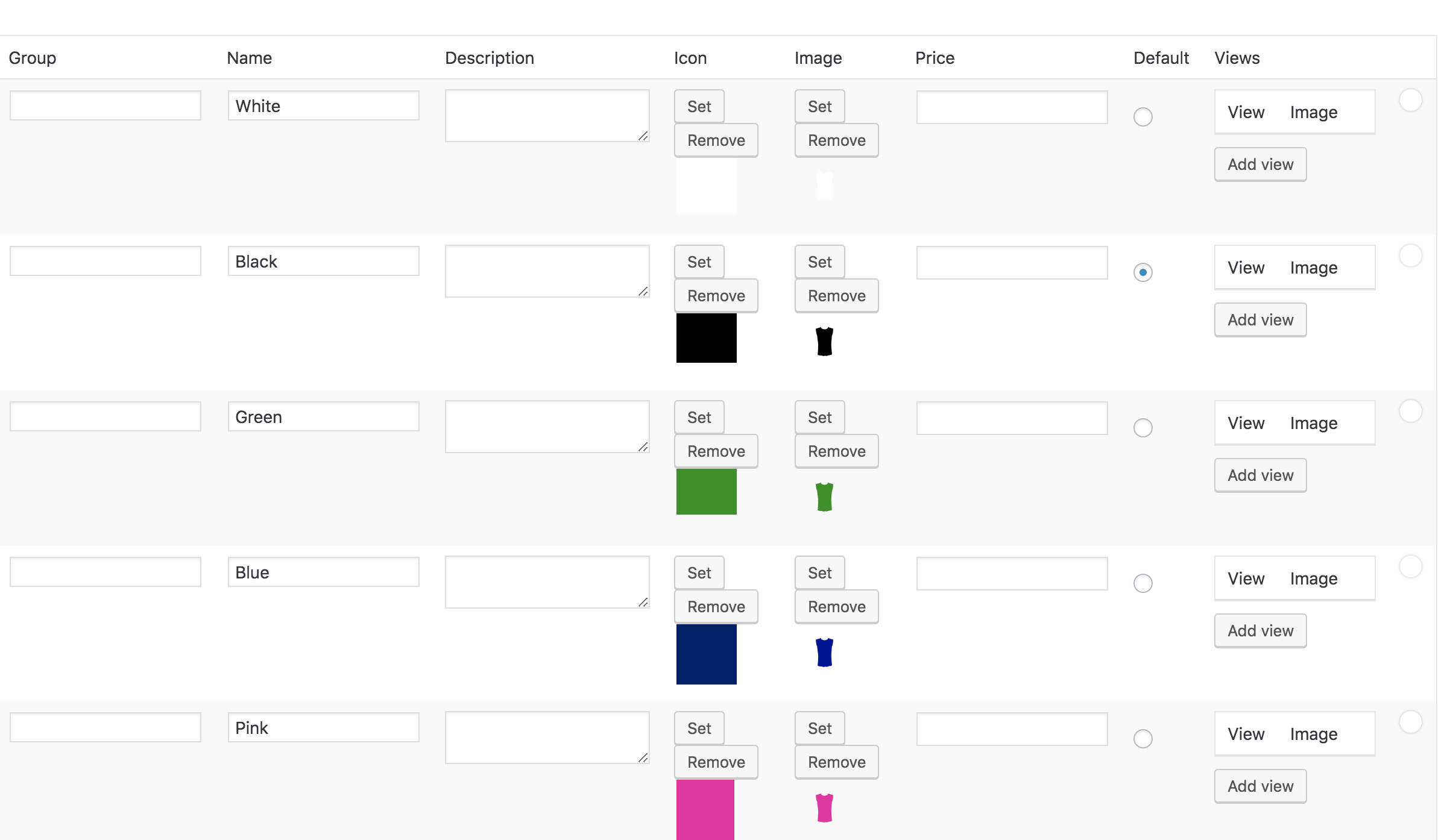
Task: Click the Price field in White row
Action: tap(1012, 107)
